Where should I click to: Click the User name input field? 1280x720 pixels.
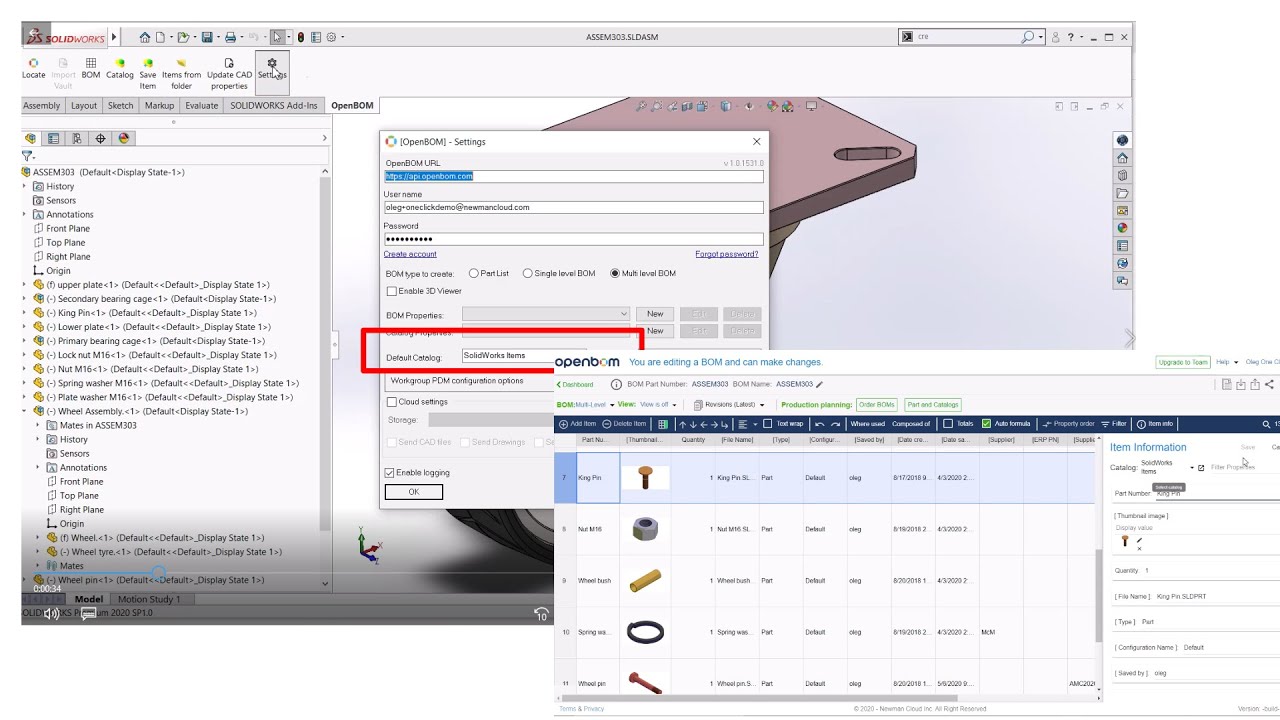click(x=574, y=207)
